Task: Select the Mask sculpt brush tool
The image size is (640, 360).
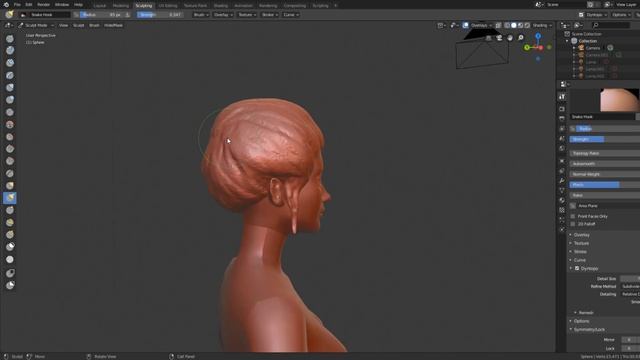Action: click(10, 260)
